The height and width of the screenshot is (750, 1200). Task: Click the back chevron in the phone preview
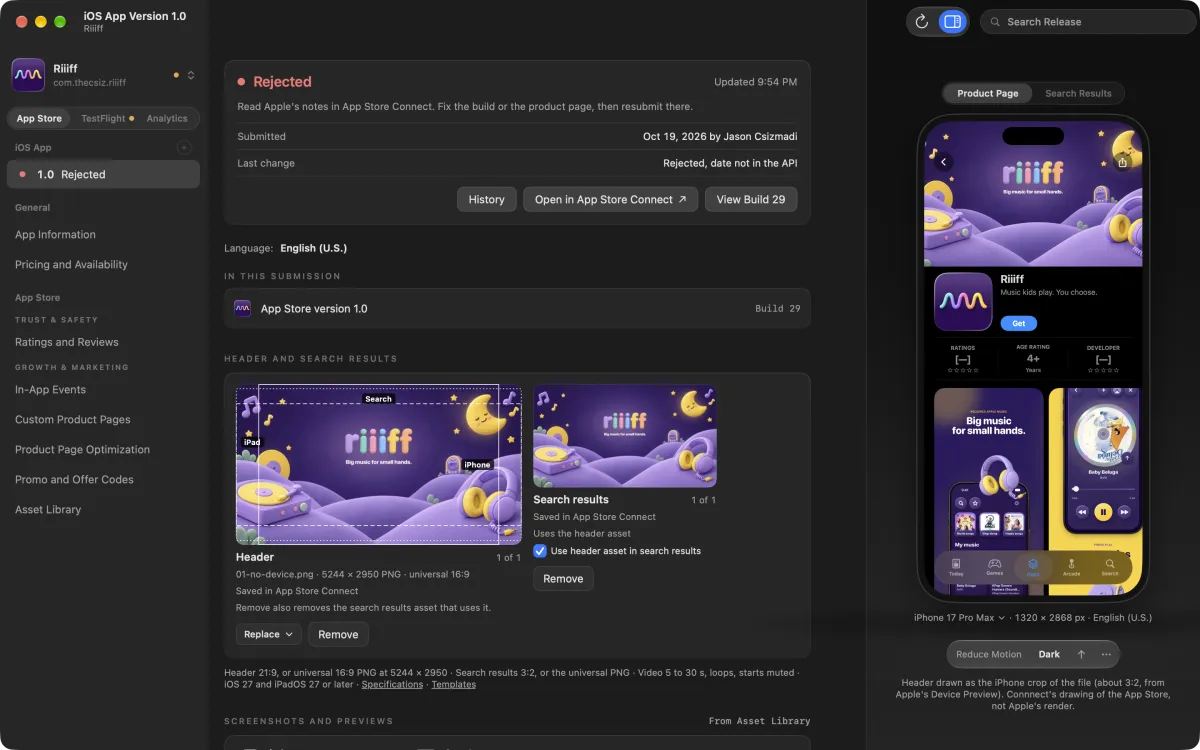click(943, 161)
